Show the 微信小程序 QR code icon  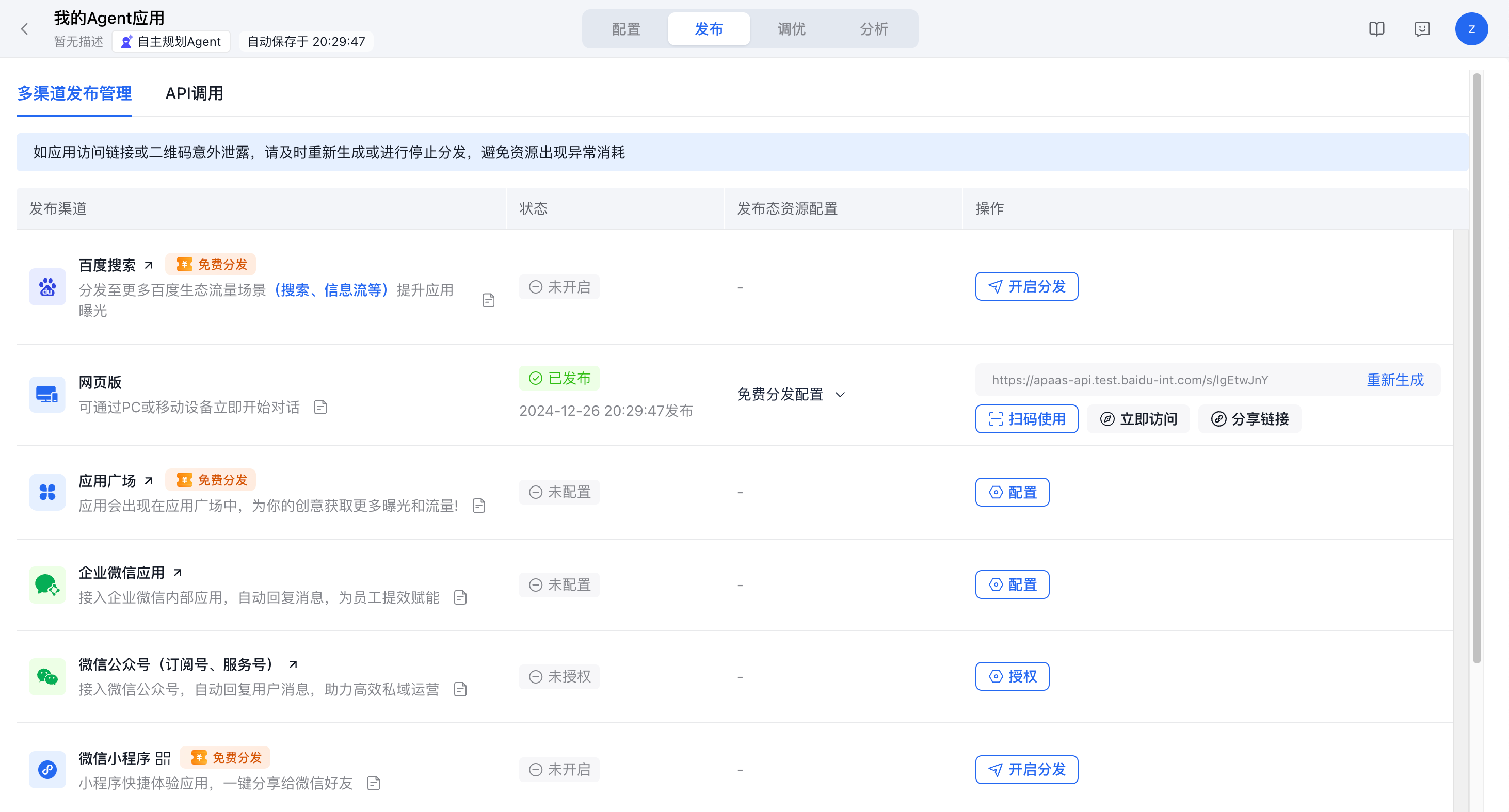[164, 758]
